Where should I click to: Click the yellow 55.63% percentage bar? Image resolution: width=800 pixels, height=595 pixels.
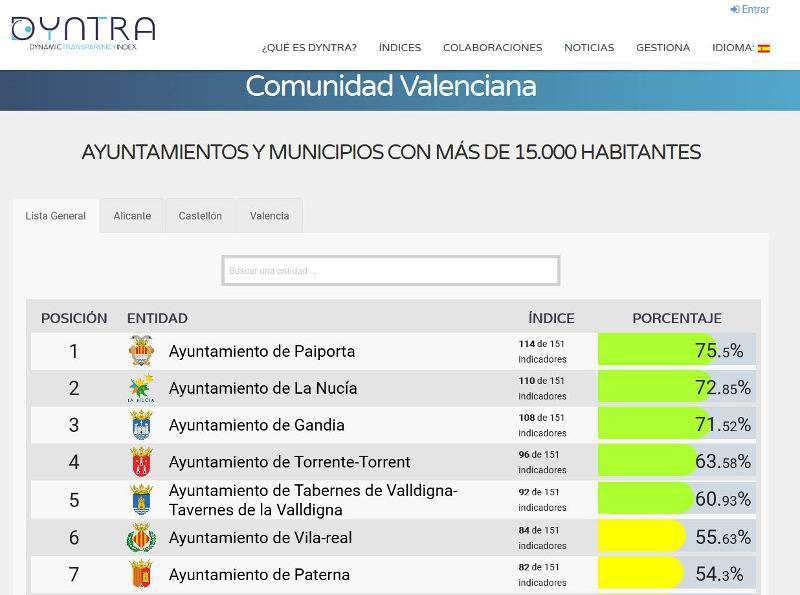pos(677,536)
